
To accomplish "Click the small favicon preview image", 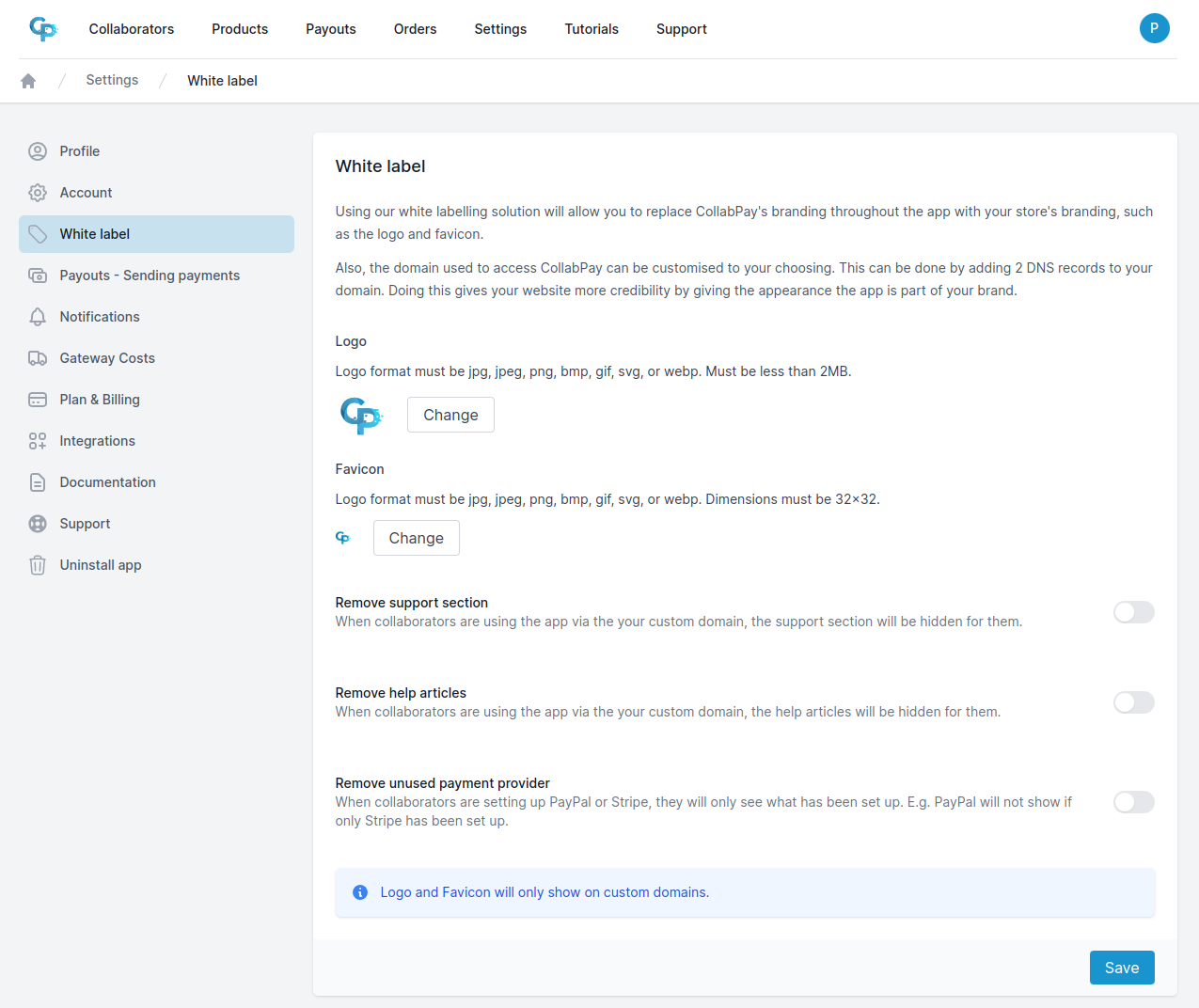I will [x=342, y=538].
